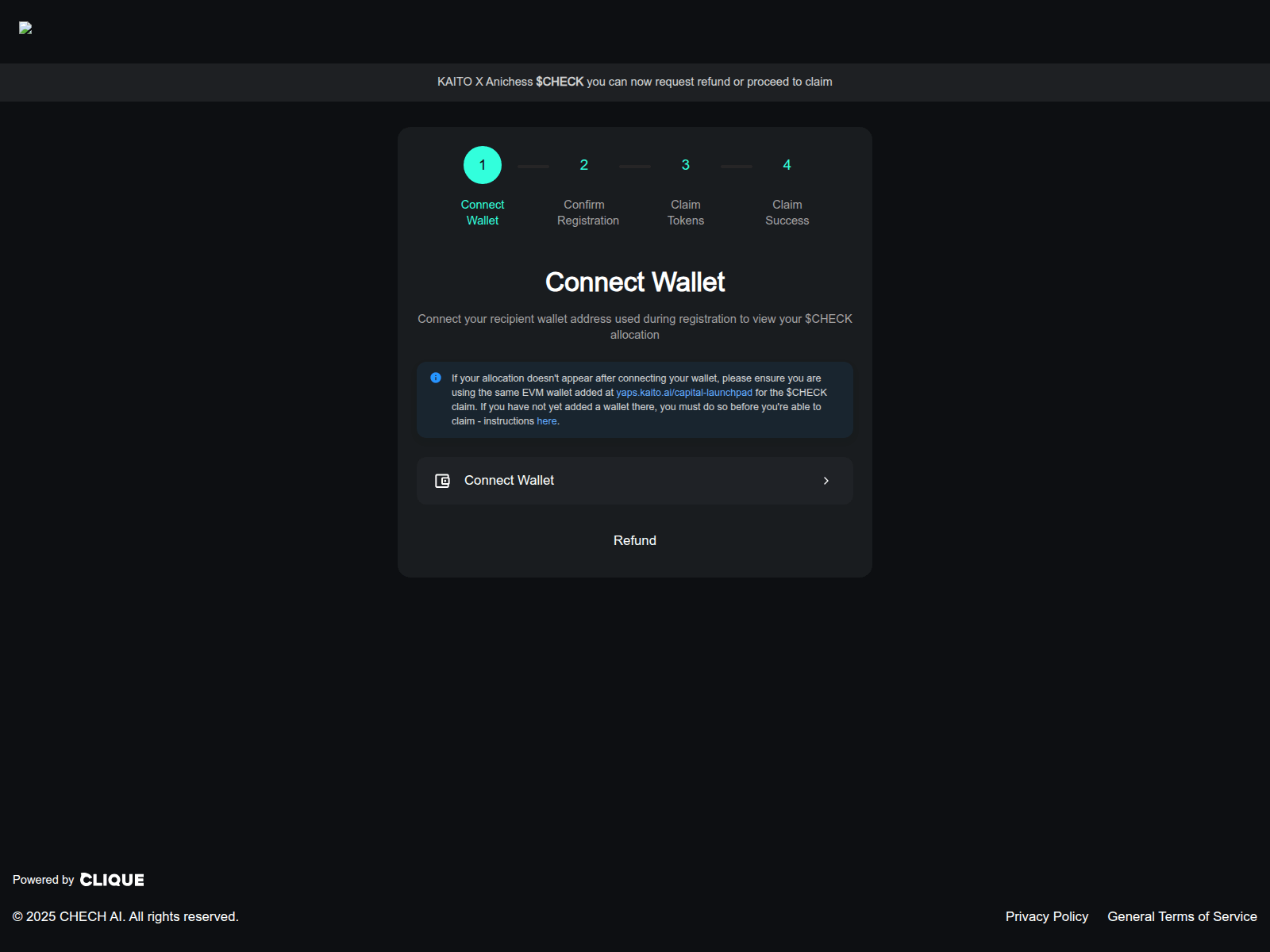Open the yaps.kaito.ai/capital-launchpad link
The width and height of the screenshot is (1270, 952).
(683, 392)
